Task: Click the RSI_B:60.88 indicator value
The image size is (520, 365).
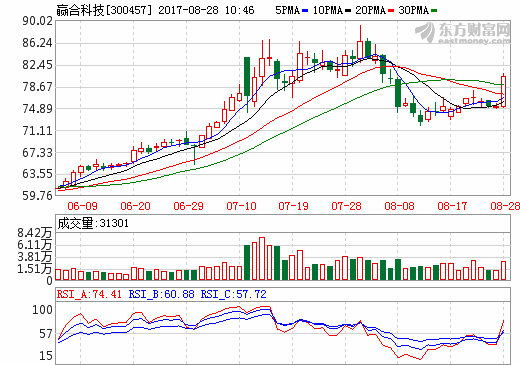Action: (161, 294)
